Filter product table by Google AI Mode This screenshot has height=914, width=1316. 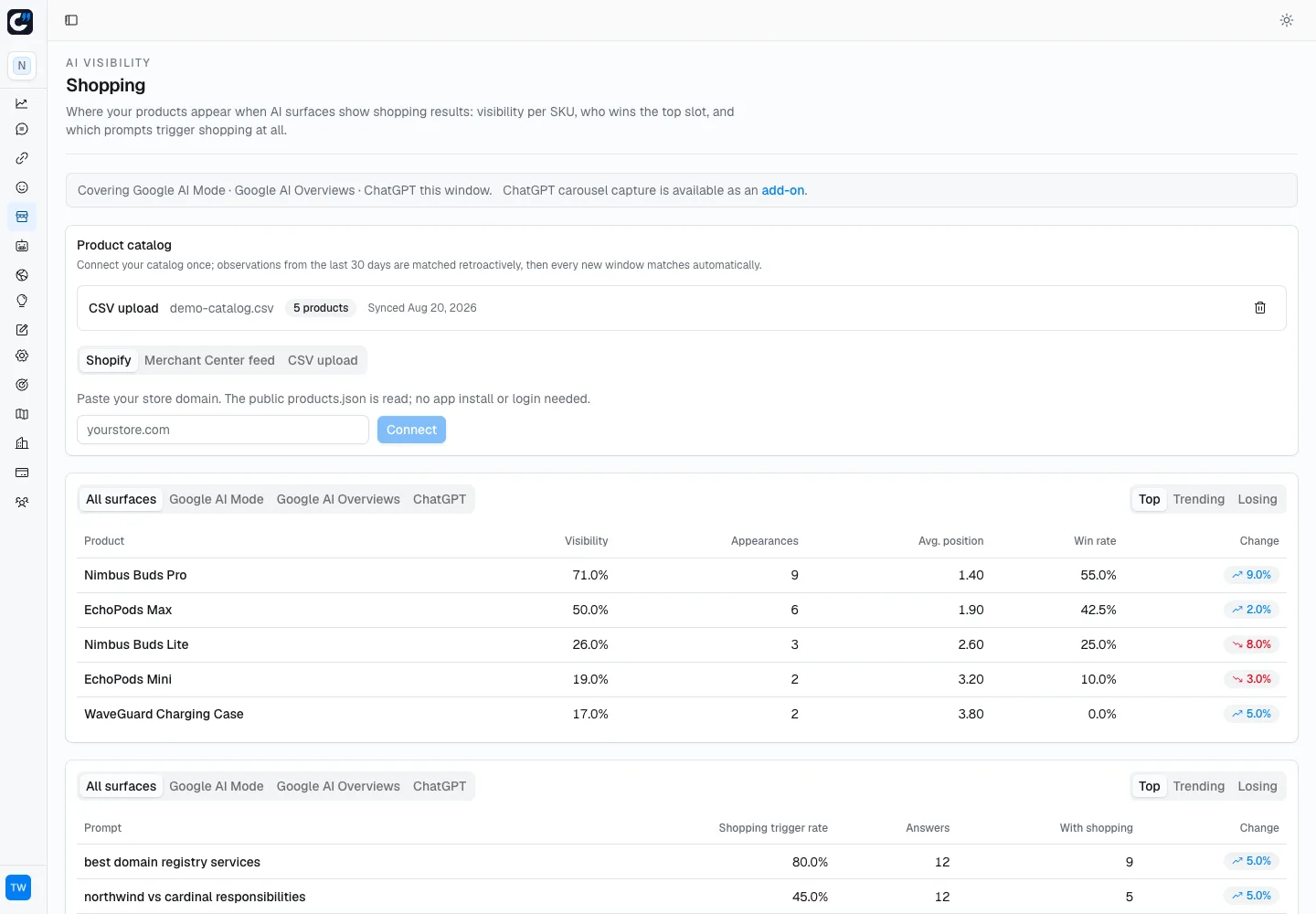coord(217,499)
